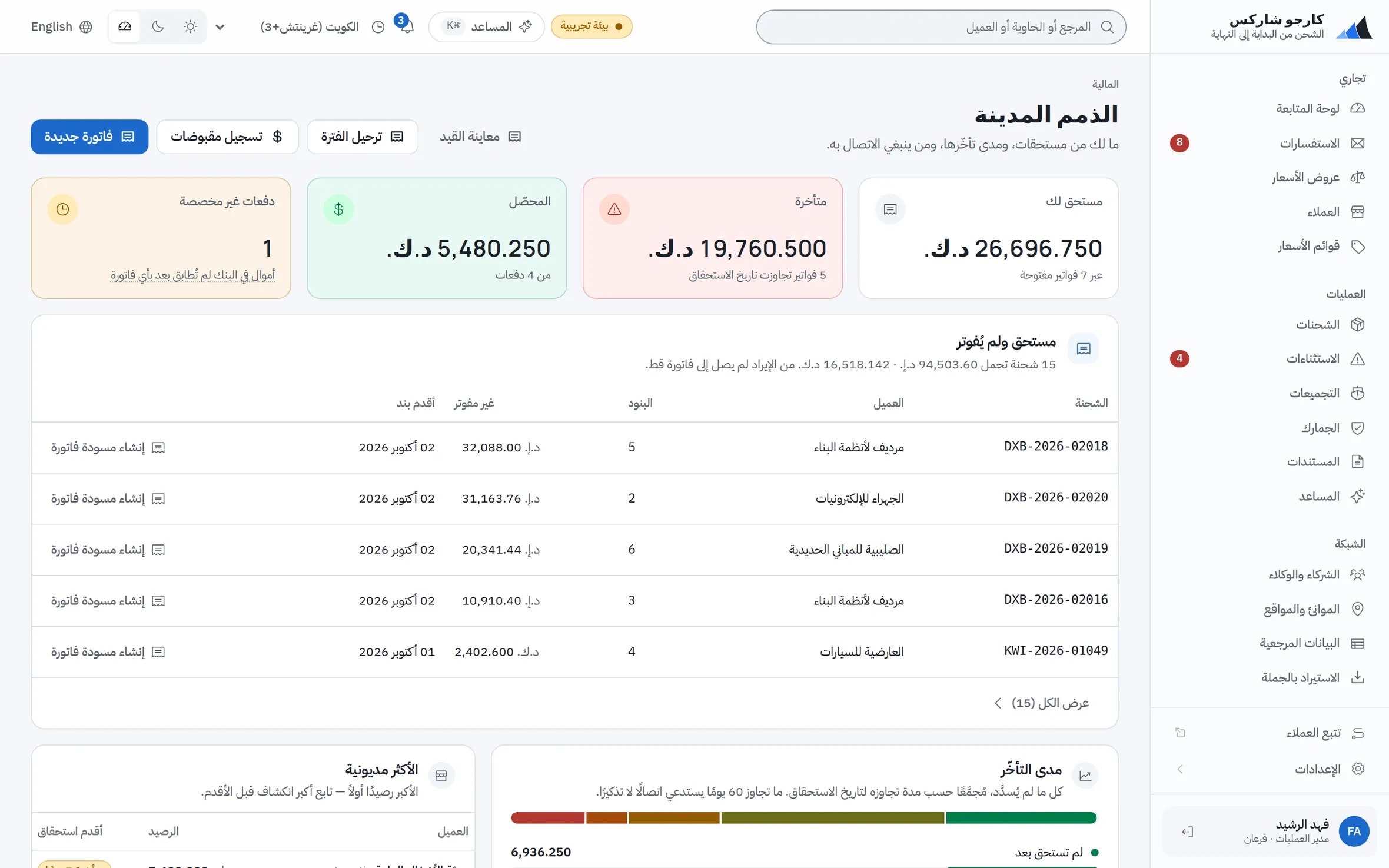Click the magnifier icon in the search bar
Image resolution: width=1389 pixels, height=868 pixels.
coord(1107,27)
